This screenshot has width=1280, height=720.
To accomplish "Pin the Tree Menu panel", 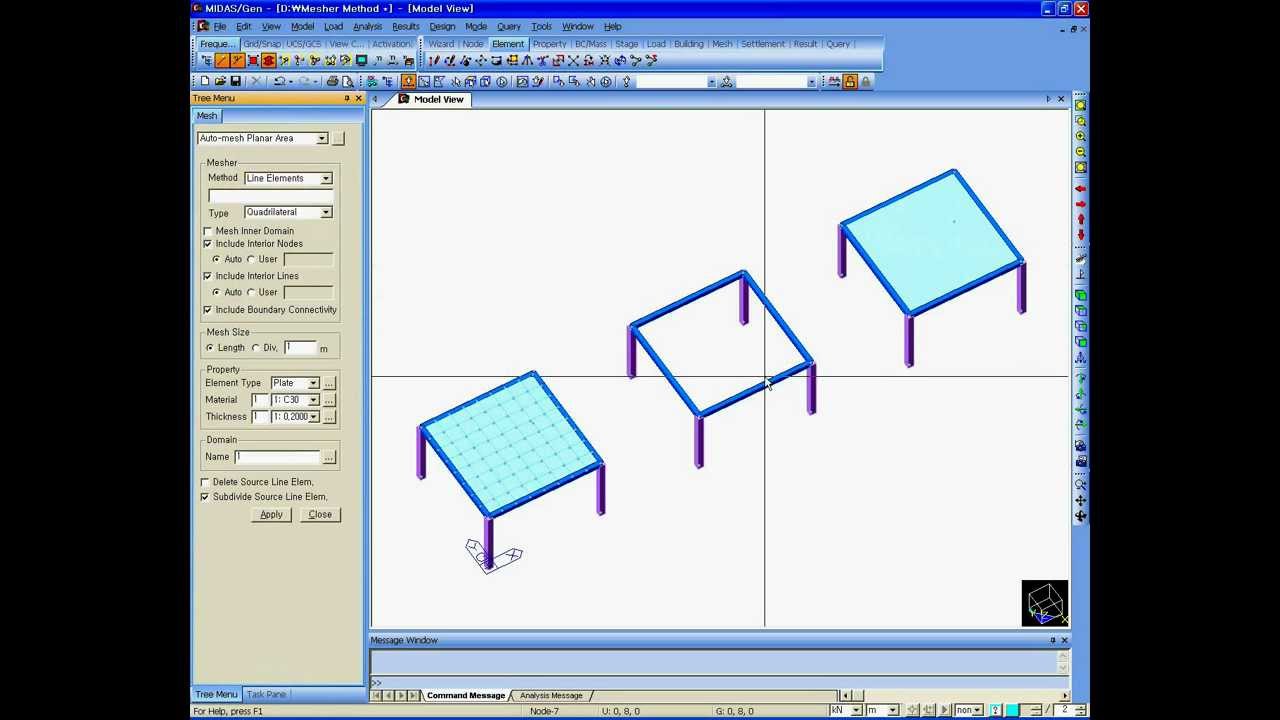I will click(x=347, y=98).
